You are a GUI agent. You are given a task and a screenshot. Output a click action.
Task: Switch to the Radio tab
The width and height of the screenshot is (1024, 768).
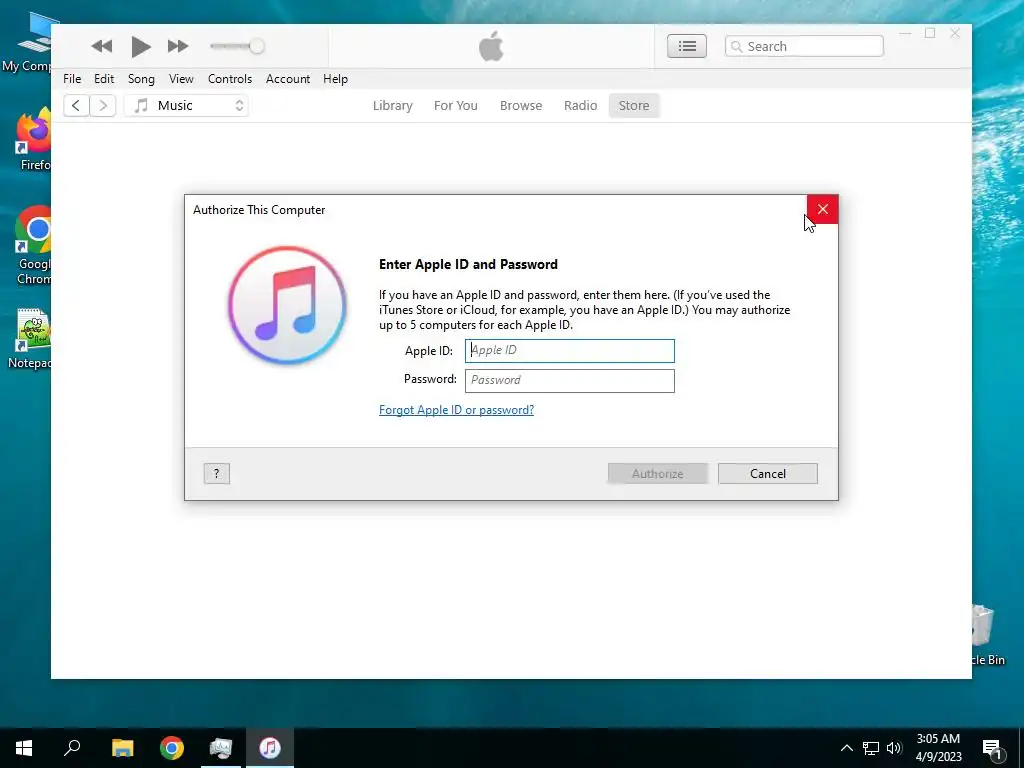(x=581, y=105)
